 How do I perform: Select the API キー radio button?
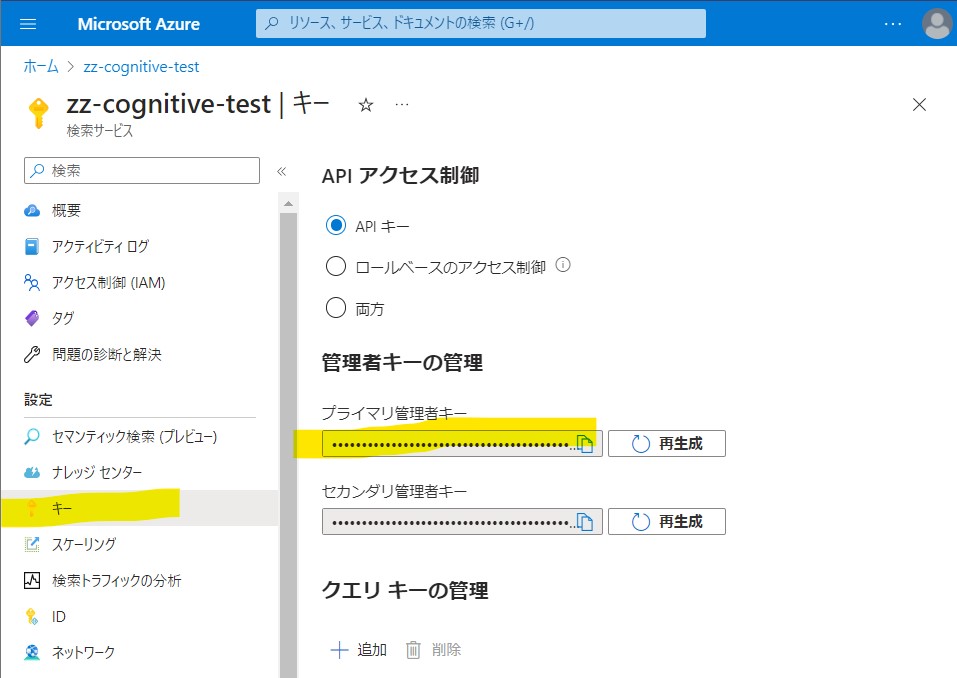coord(336,225)
